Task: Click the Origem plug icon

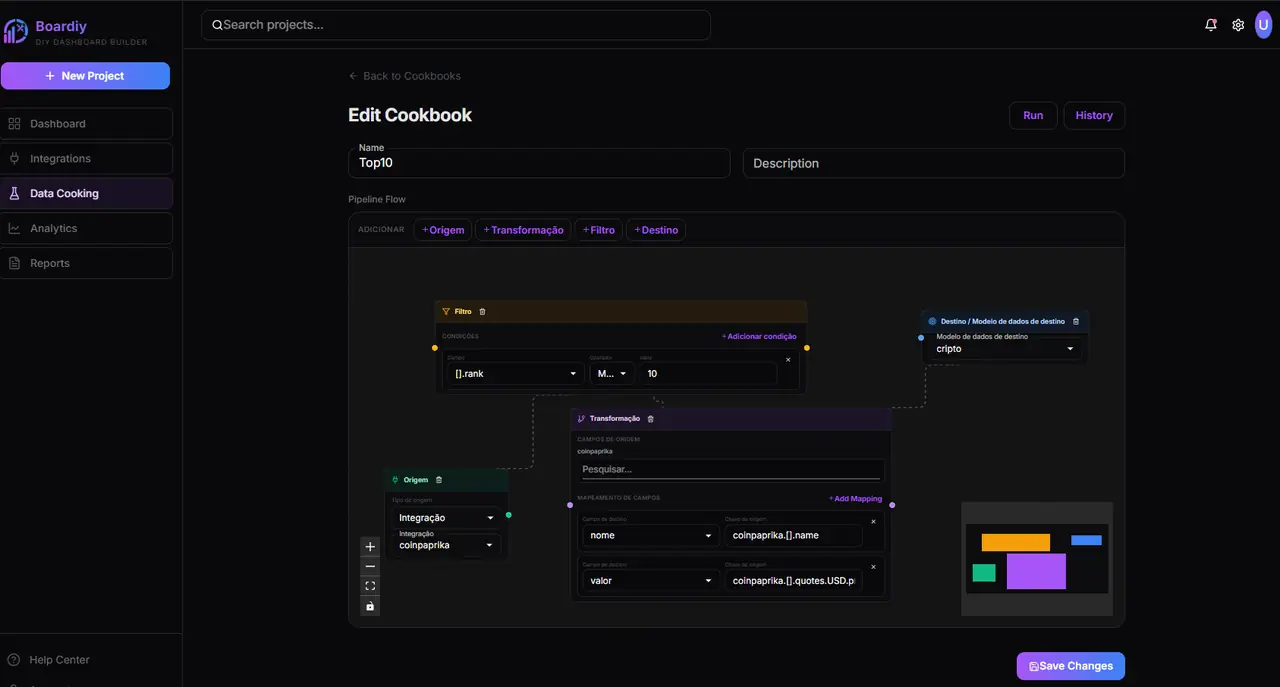Action: click(395, 480)
